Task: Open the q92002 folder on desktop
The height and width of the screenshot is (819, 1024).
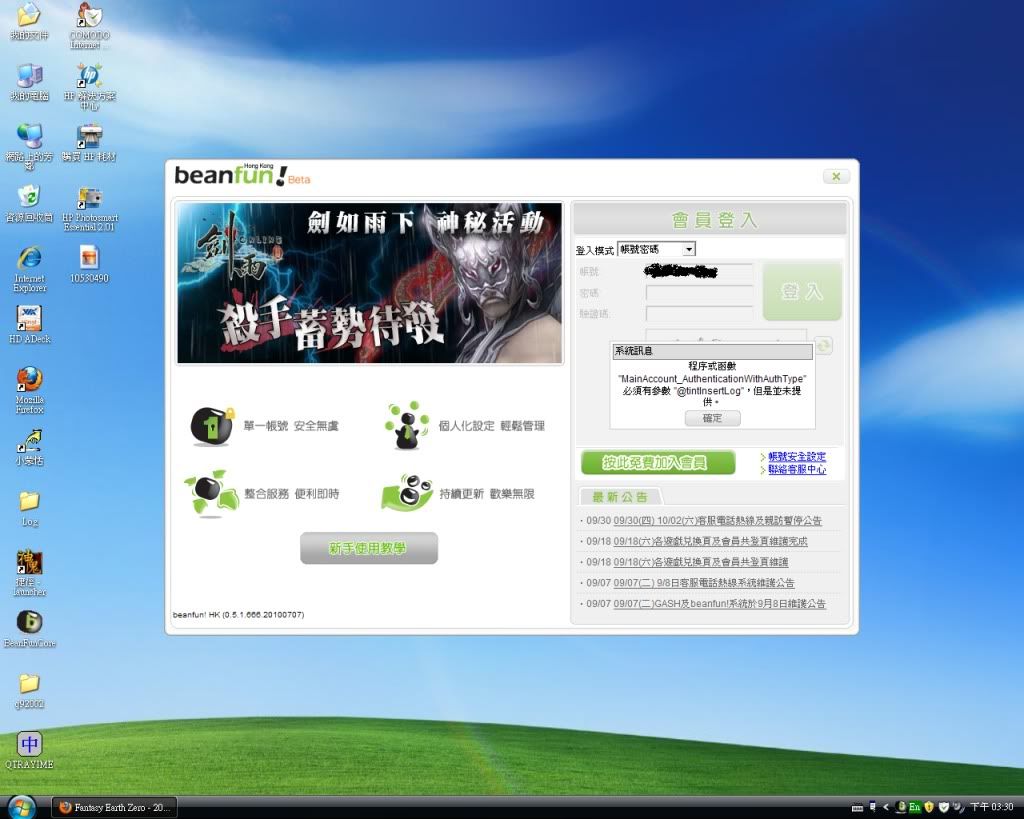Action: pos(29,691)
